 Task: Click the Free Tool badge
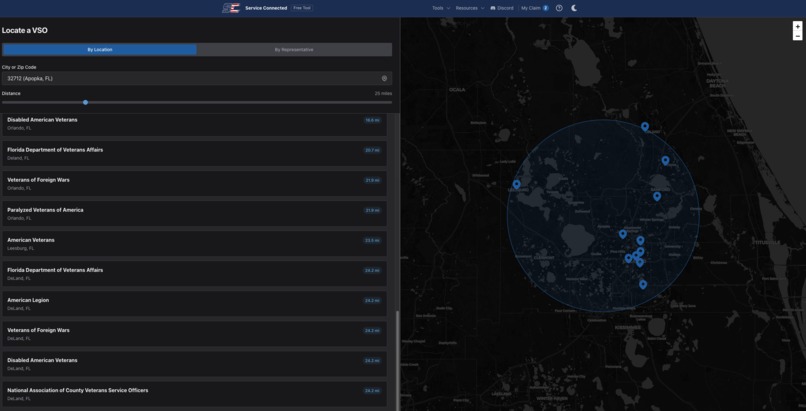pos(302,8)
